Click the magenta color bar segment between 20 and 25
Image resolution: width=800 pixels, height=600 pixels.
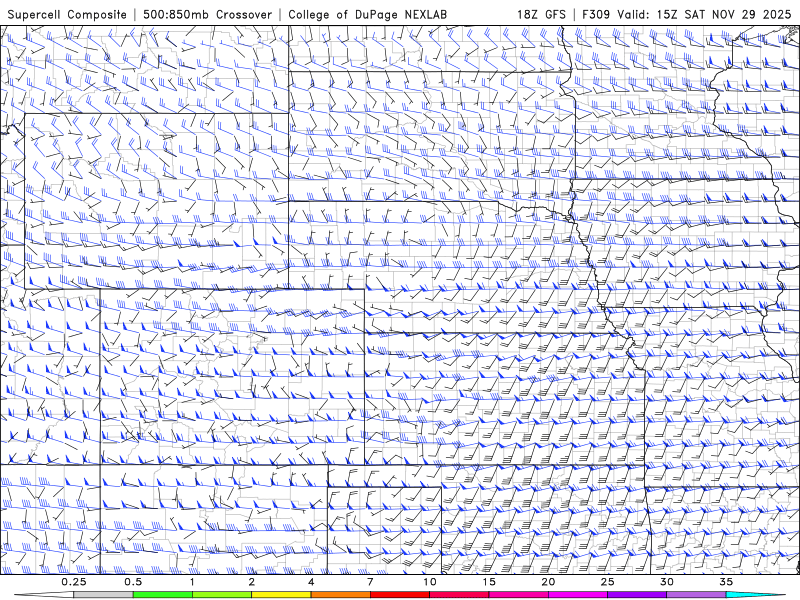point(578,595)
